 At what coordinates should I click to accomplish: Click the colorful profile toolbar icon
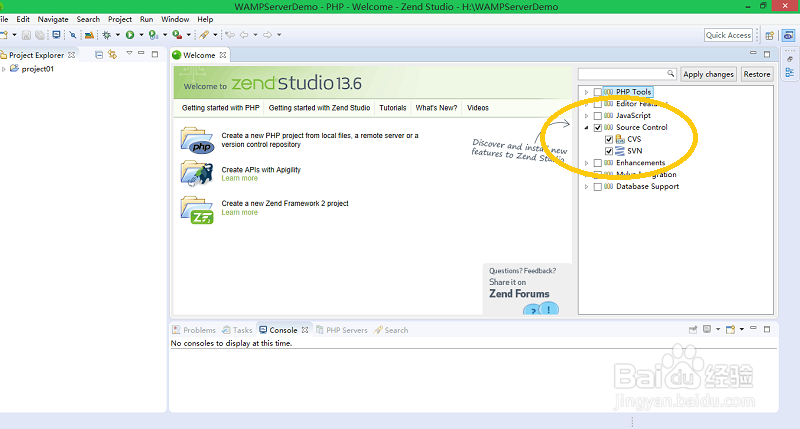tap(89, 35)
